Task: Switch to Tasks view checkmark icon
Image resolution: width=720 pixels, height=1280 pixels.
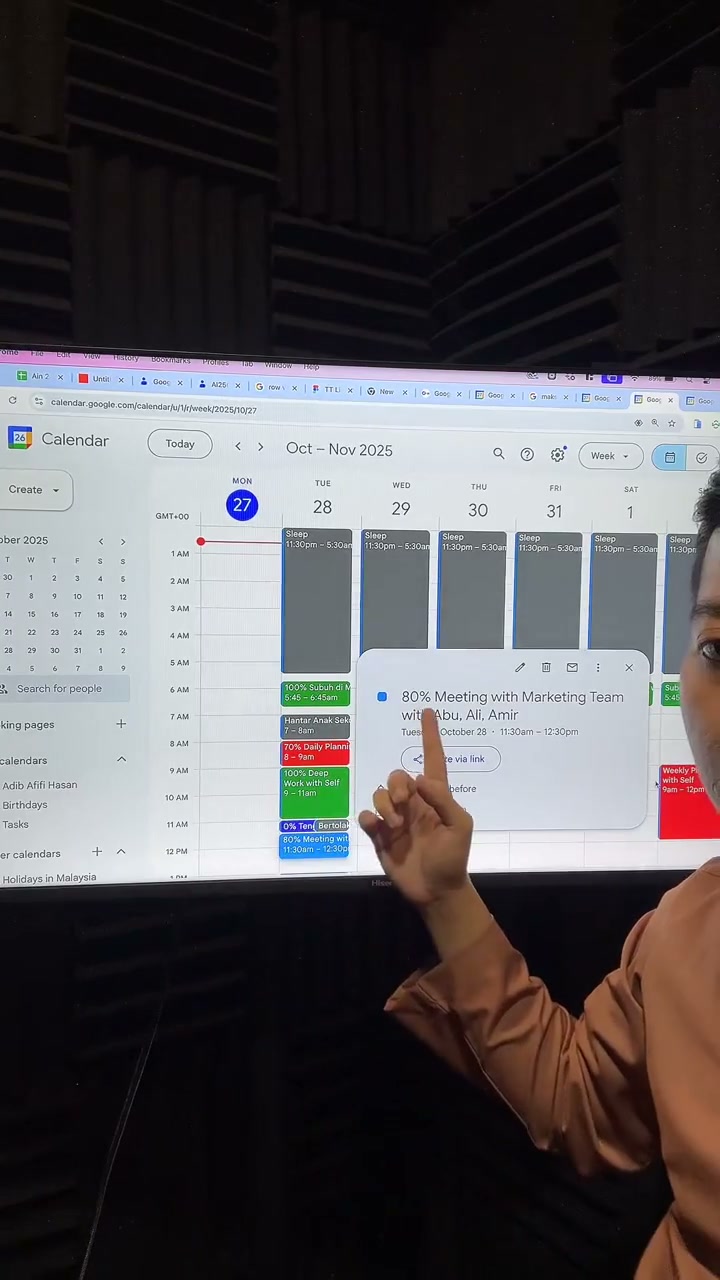Action: [701, 458]
